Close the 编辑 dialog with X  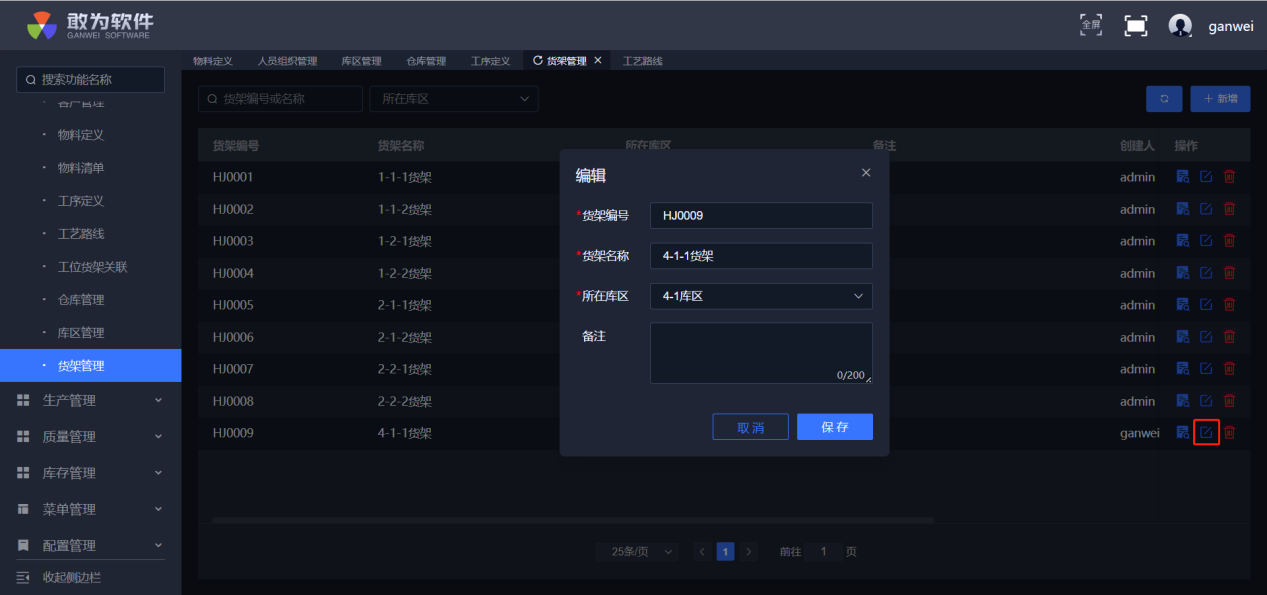pos(866,173)
